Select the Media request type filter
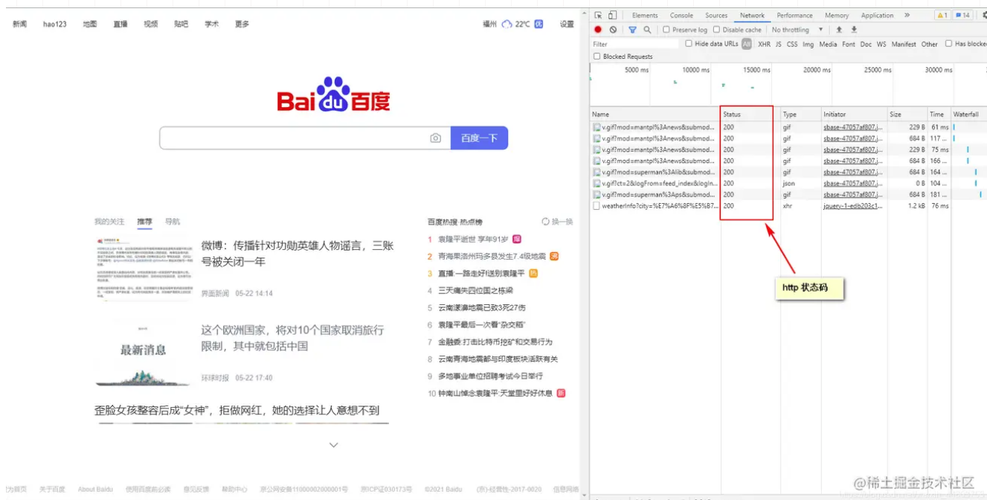 (828, 44)
